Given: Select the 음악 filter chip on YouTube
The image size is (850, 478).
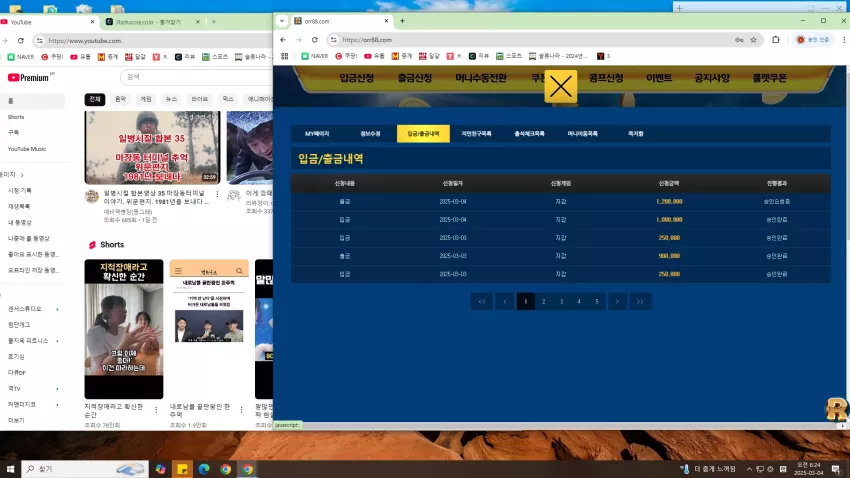Looking at the screenshot, I should click(120, 99).
